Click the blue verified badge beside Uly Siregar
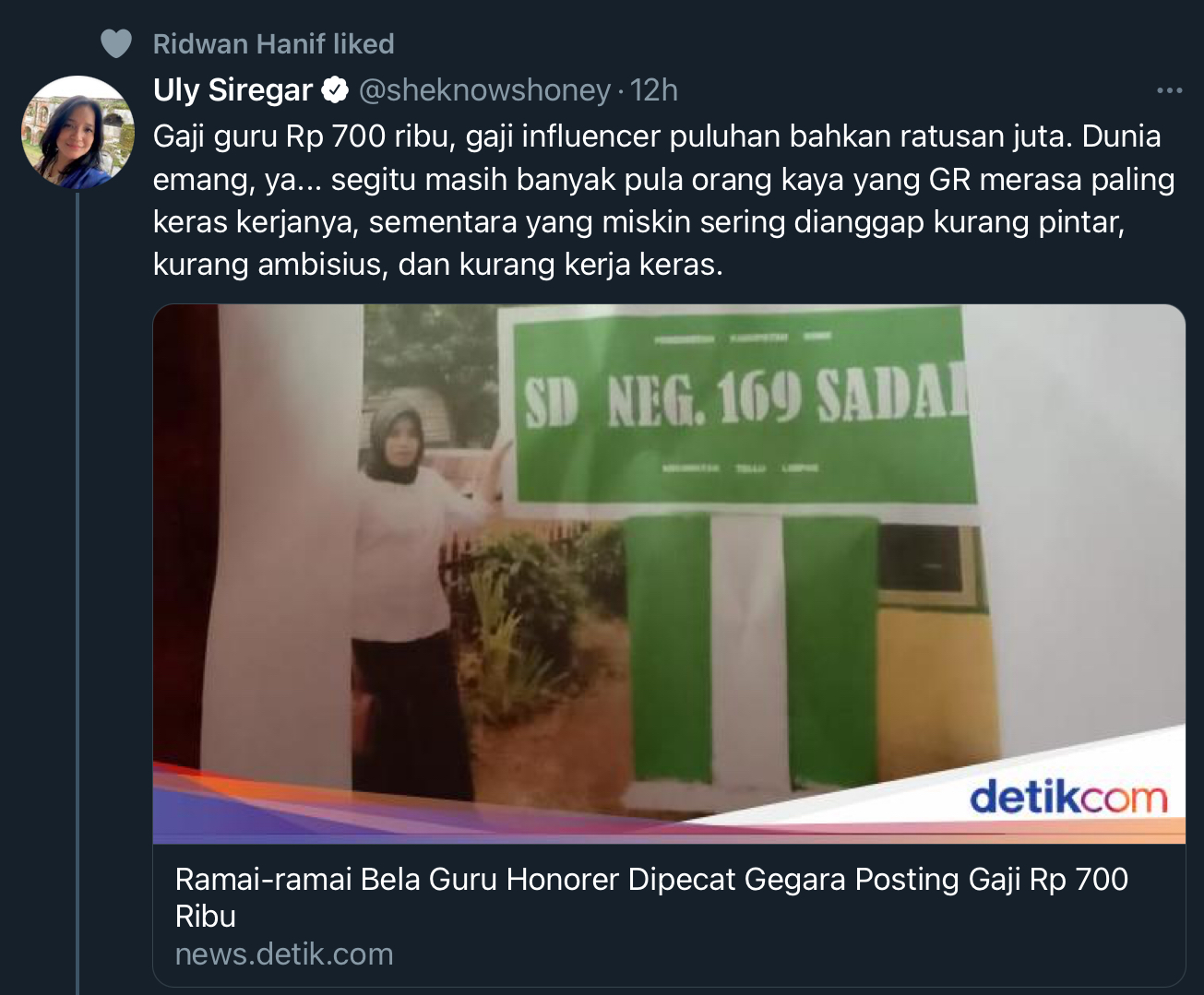 click(334, 90)
